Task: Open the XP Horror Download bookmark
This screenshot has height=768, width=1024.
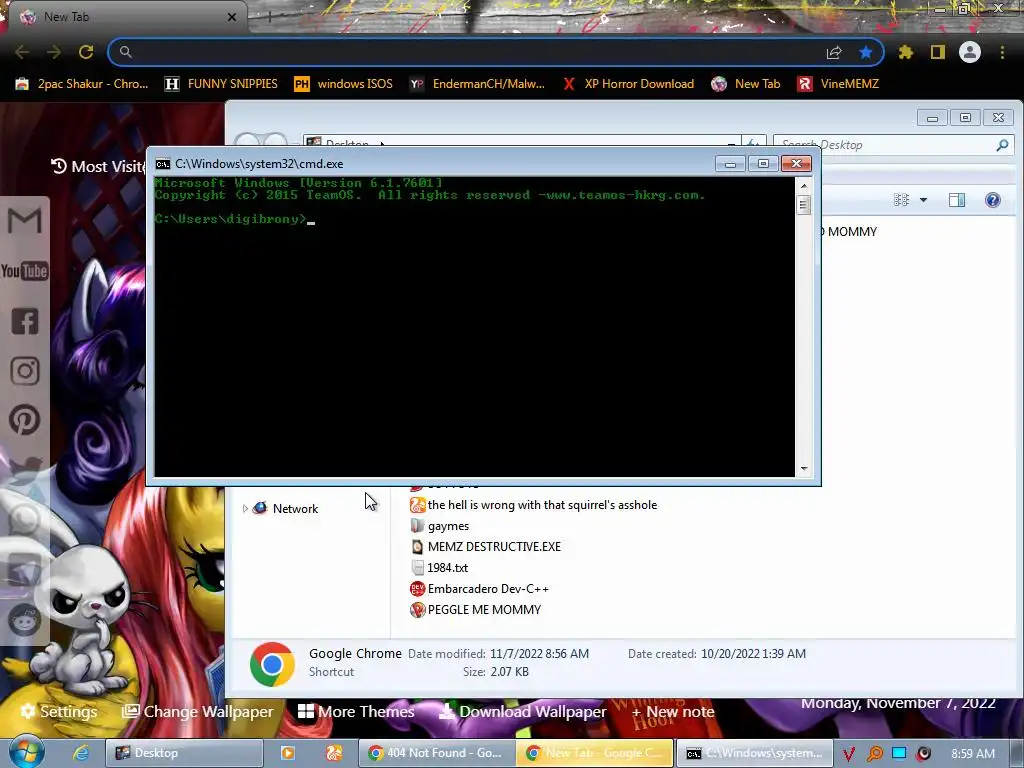Action: 628,84
